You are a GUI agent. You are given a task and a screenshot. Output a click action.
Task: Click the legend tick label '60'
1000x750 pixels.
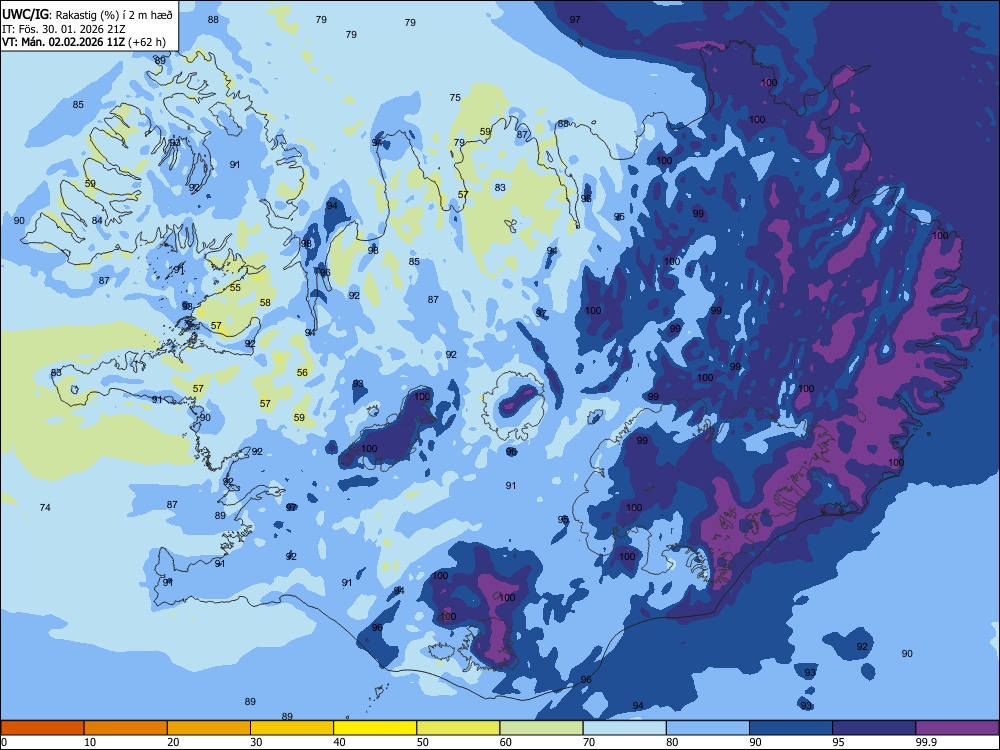point(506,742)
